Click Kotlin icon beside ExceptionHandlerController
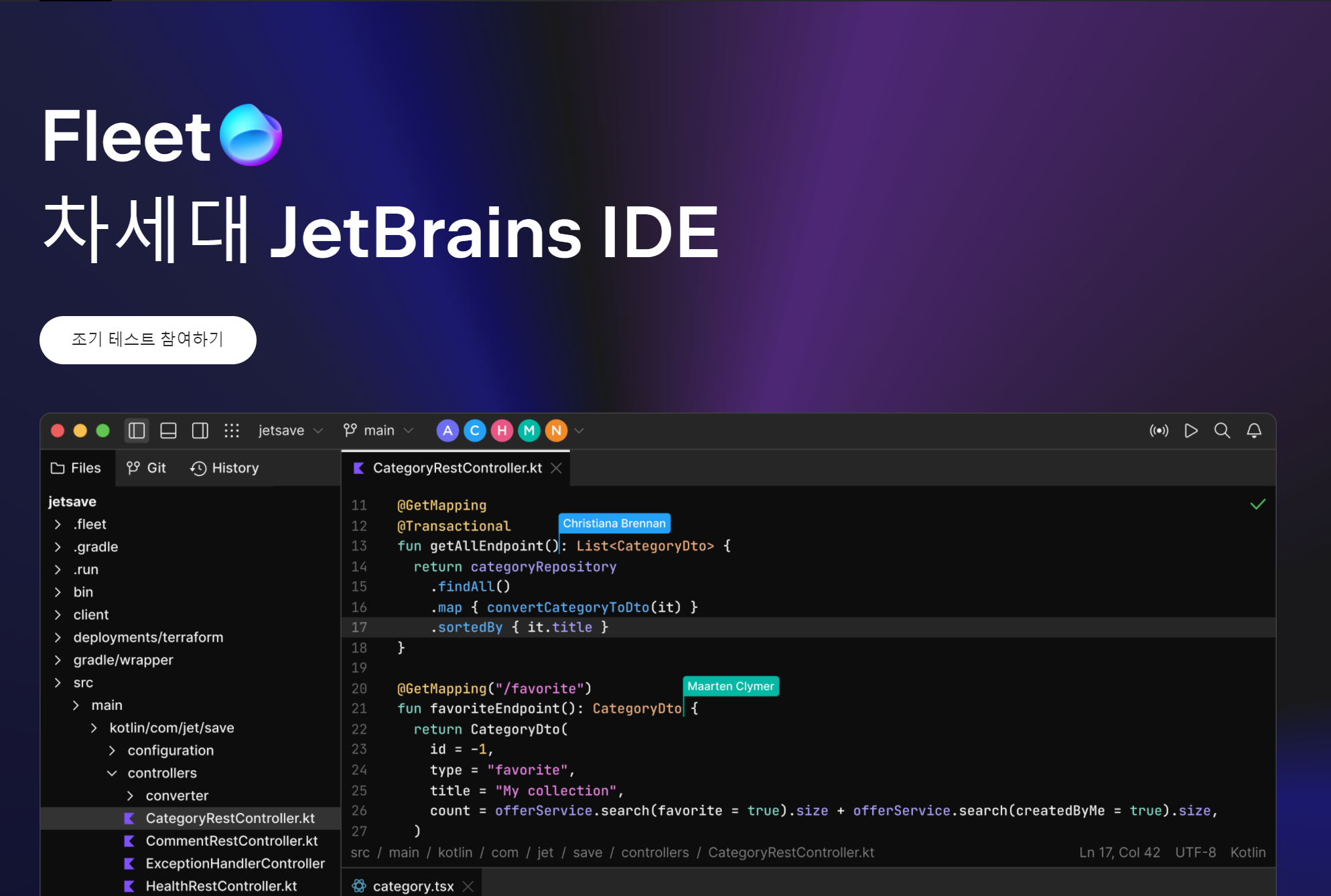 point(129,864)
